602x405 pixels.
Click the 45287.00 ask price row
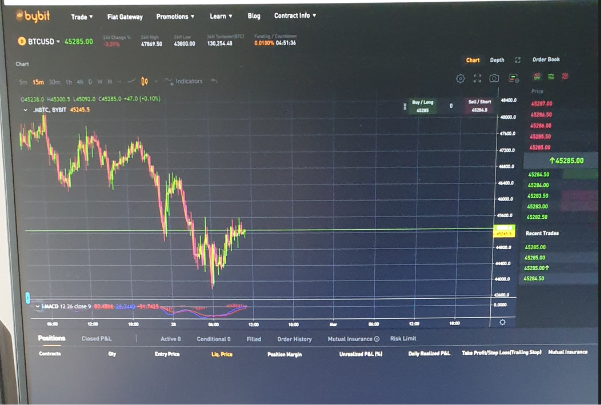point(541,104)
